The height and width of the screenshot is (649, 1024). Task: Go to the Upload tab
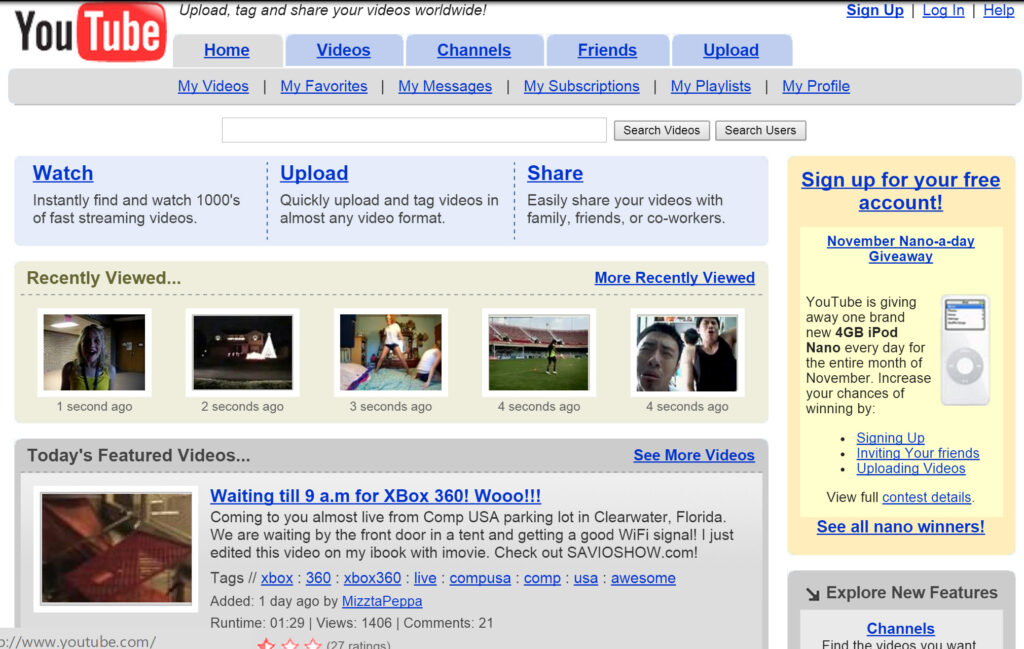point(731,50)
